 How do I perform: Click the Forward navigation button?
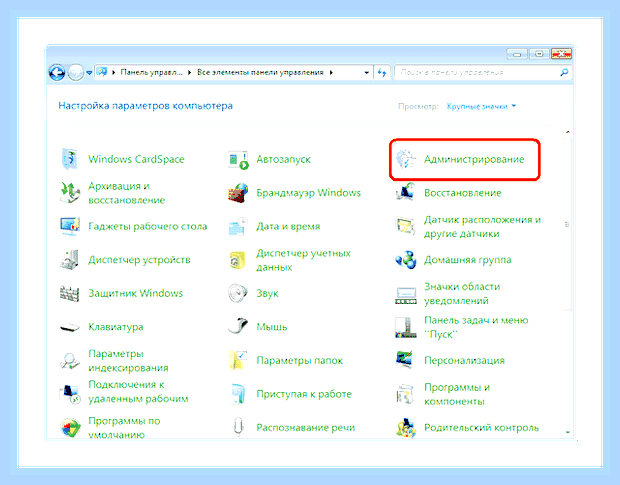(x=76, y=73)
